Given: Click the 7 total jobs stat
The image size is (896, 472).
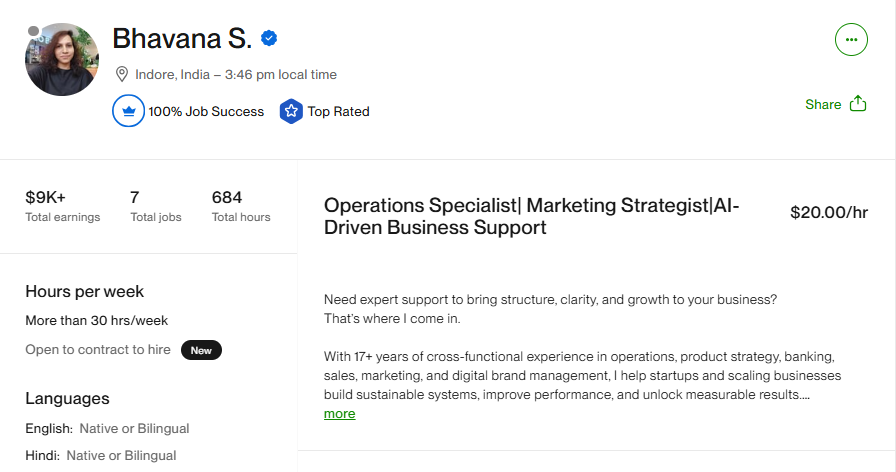Looking at the screenshot, I should click(x=135, y=197).
